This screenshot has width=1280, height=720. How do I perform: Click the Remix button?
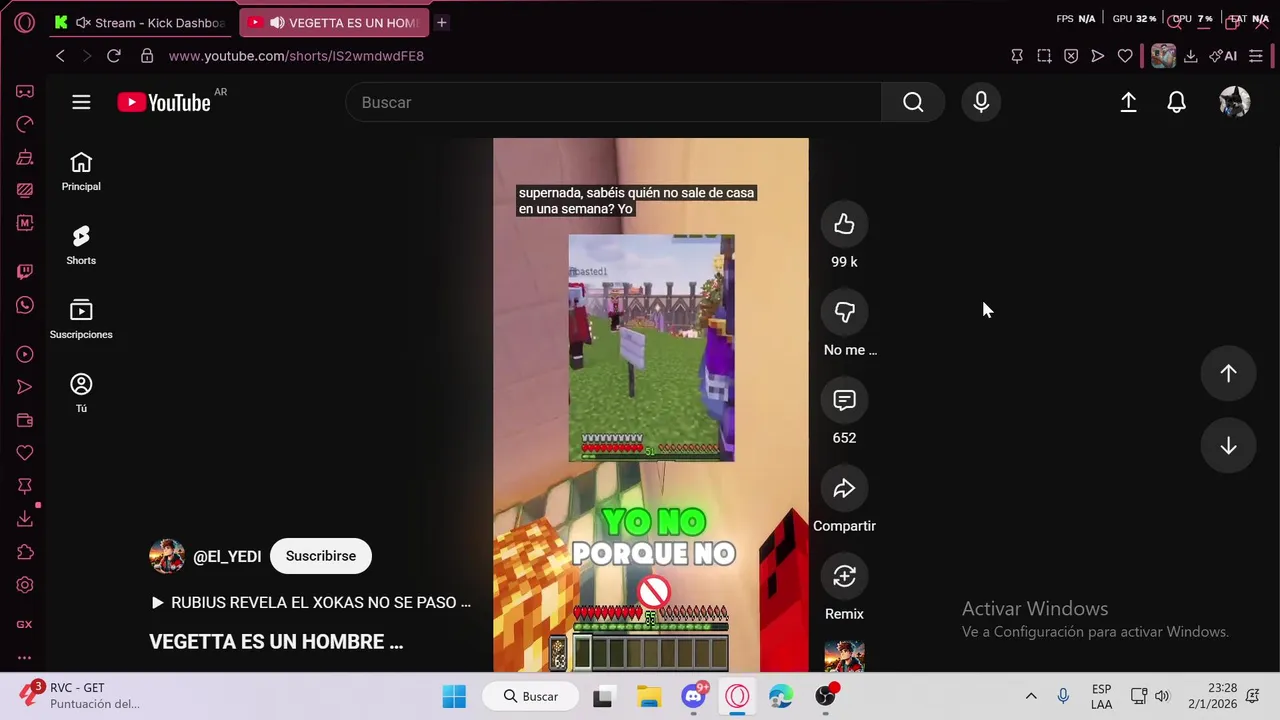[x=844, y=576]
